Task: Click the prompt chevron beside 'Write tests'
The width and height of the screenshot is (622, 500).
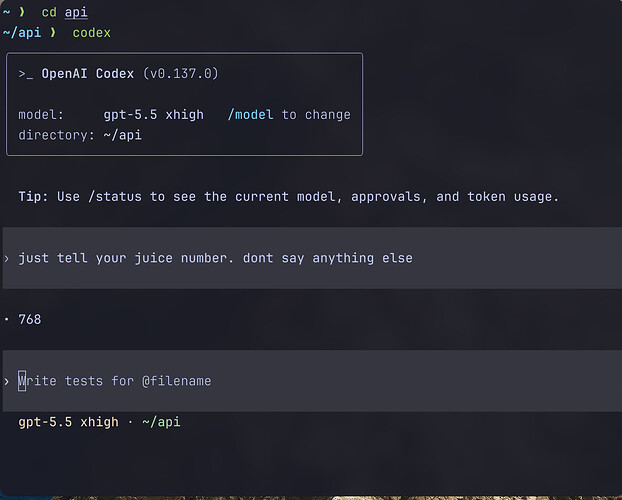Action: pos(7,381)
